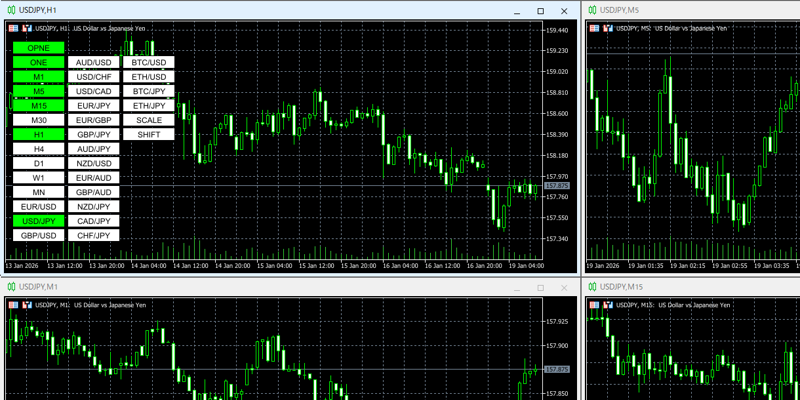
Task: Toggle the green OPNE button
Action: coord(39,48)
